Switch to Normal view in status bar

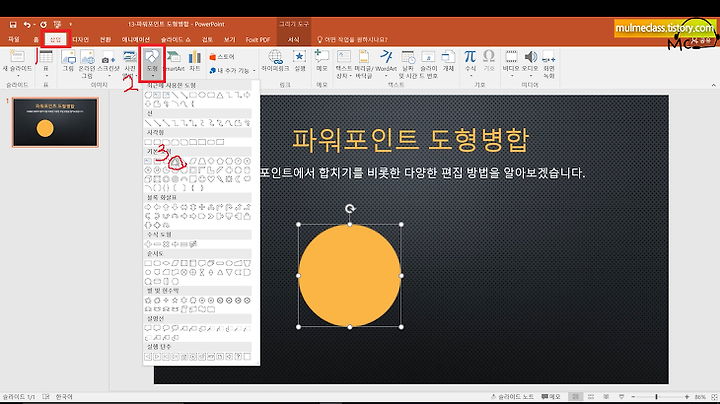[x=575, y=397]
